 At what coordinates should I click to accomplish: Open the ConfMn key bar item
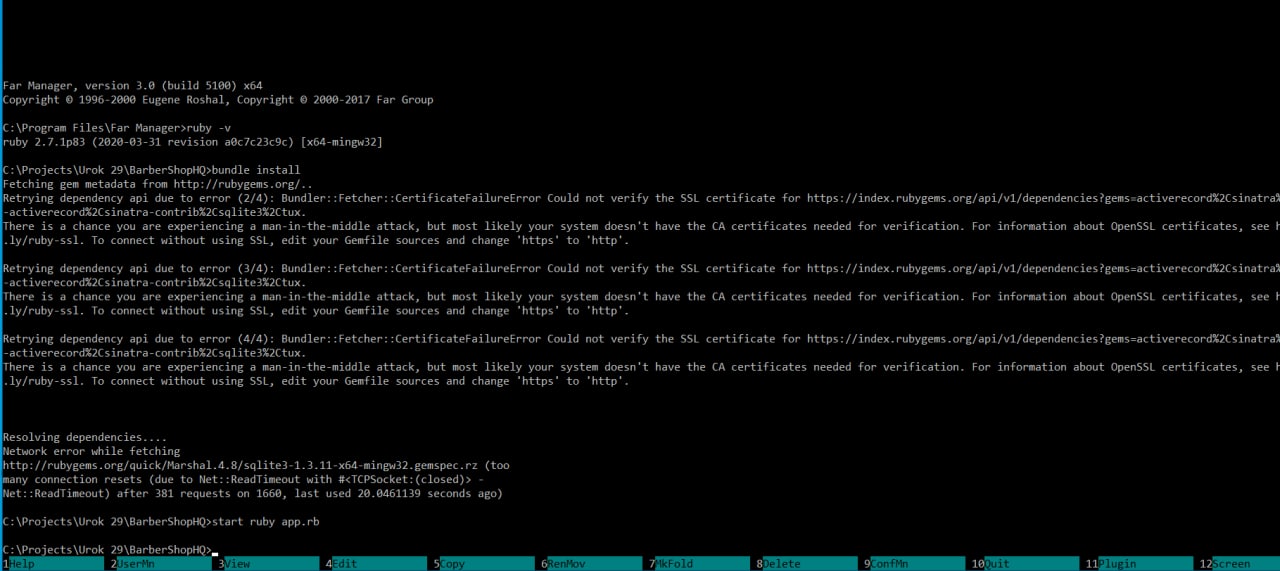tap(918, 564)
